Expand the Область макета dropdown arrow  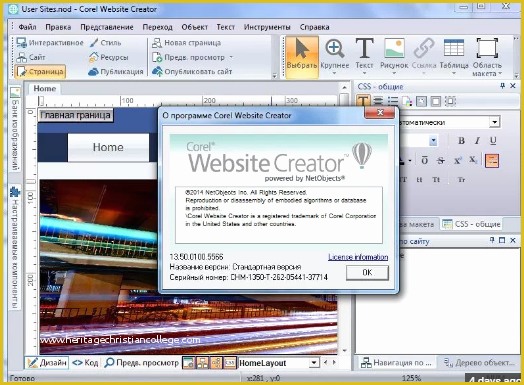[x=500, y=74]
